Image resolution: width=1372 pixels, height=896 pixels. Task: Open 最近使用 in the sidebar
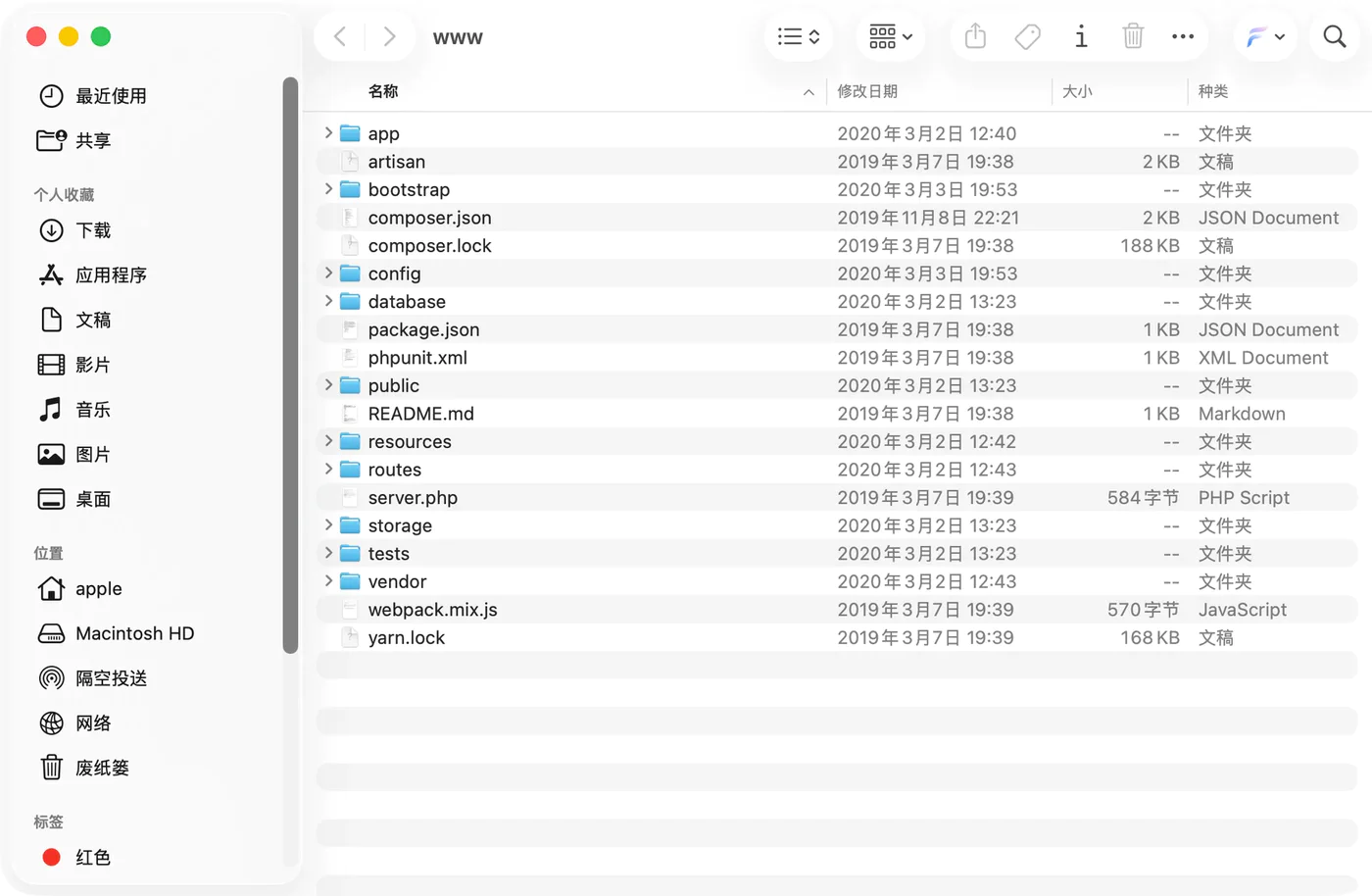click(93, 96)
